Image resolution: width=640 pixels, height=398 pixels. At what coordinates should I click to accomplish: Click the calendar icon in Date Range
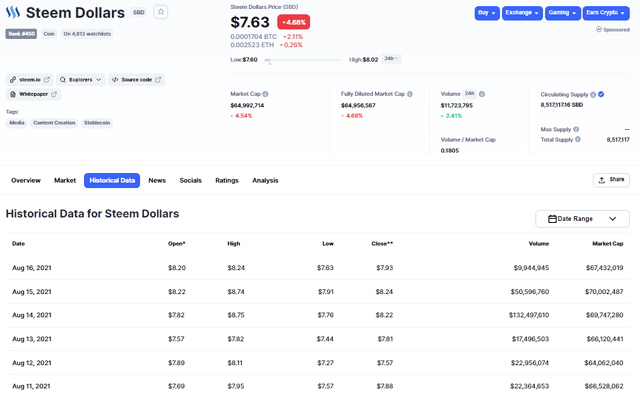click(552, 219)
